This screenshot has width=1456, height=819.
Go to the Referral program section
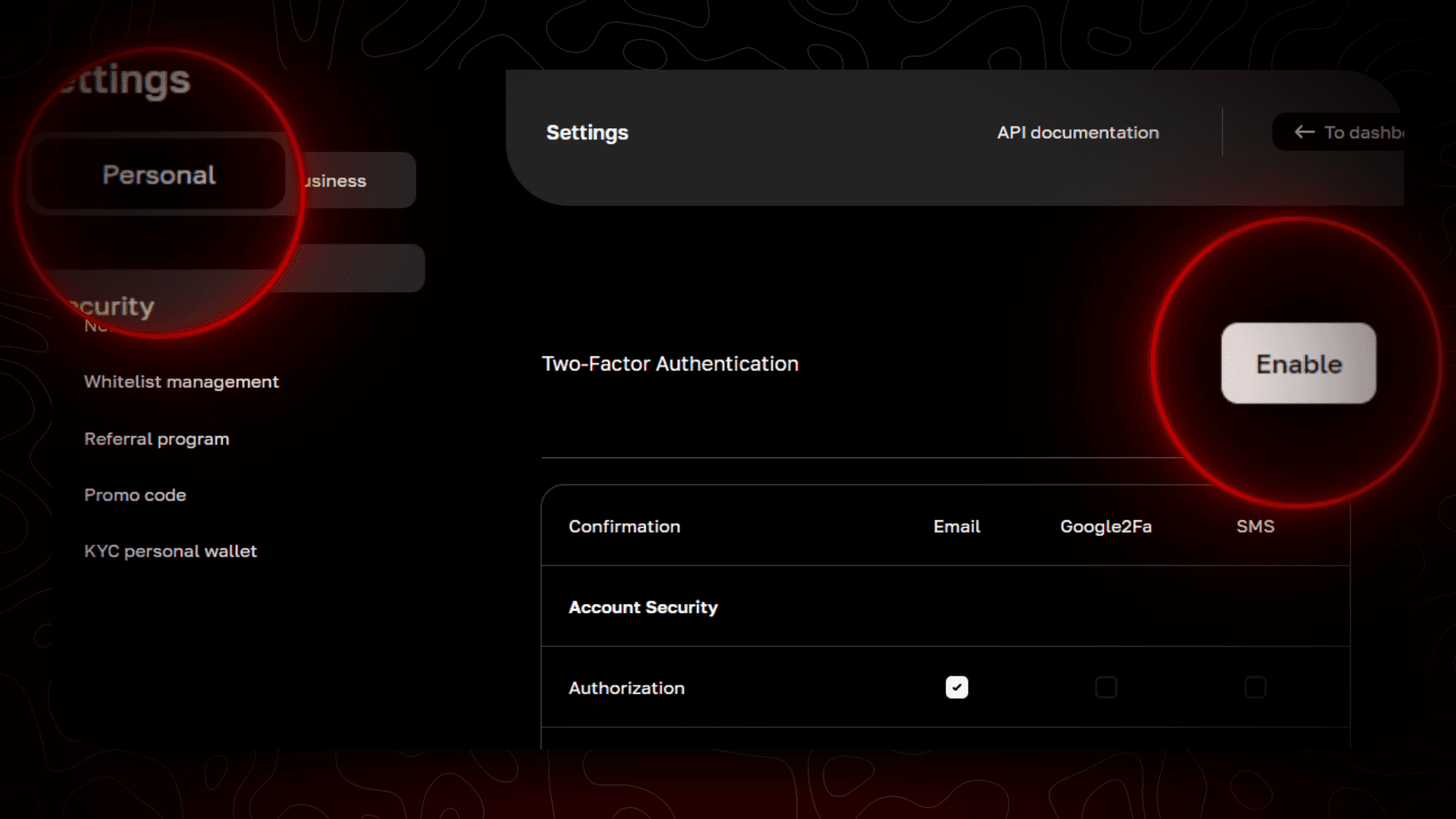pos(156,439)
